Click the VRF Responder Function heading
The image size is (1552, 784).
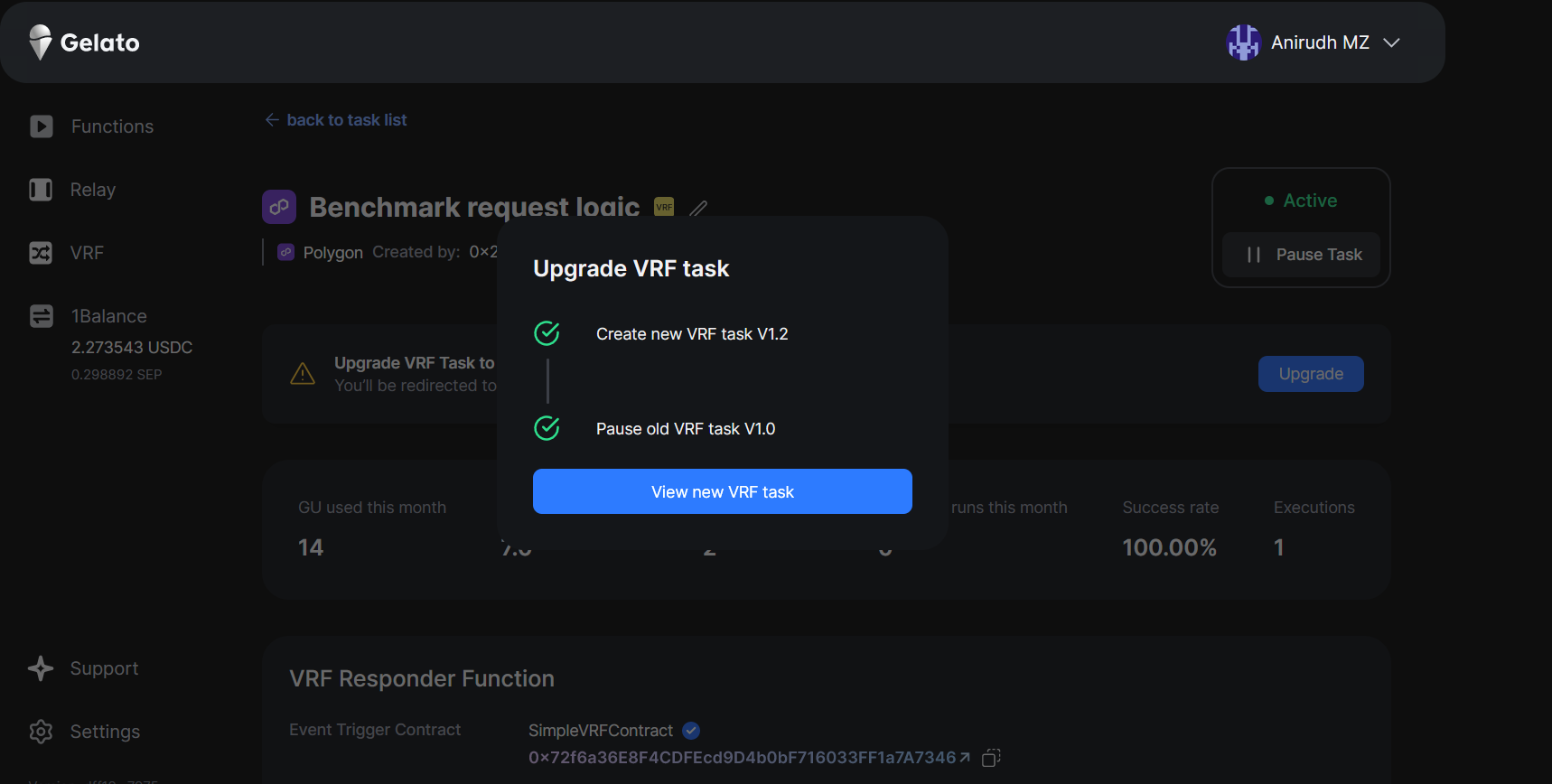pyautogui.click(x=422, y=678)
